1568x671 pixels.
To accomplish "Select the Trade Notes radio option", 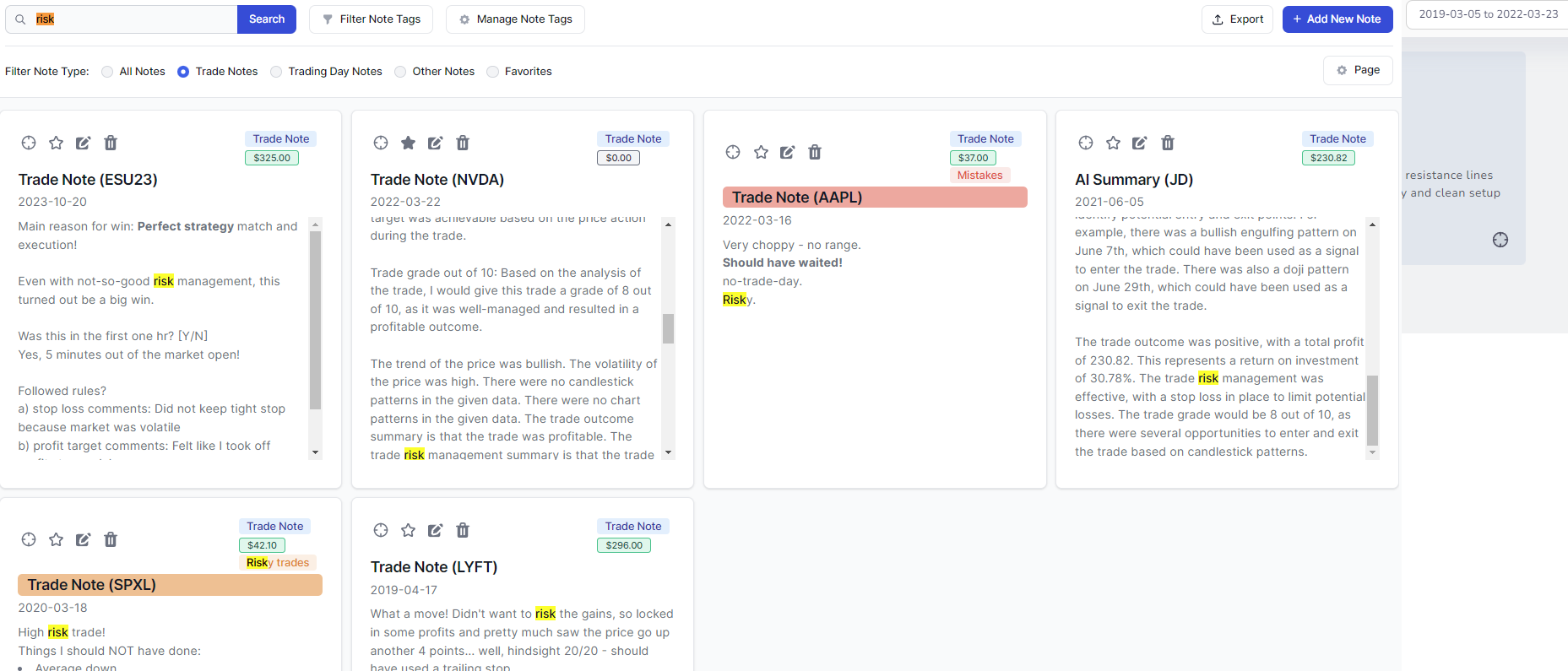I will [183, 72].
